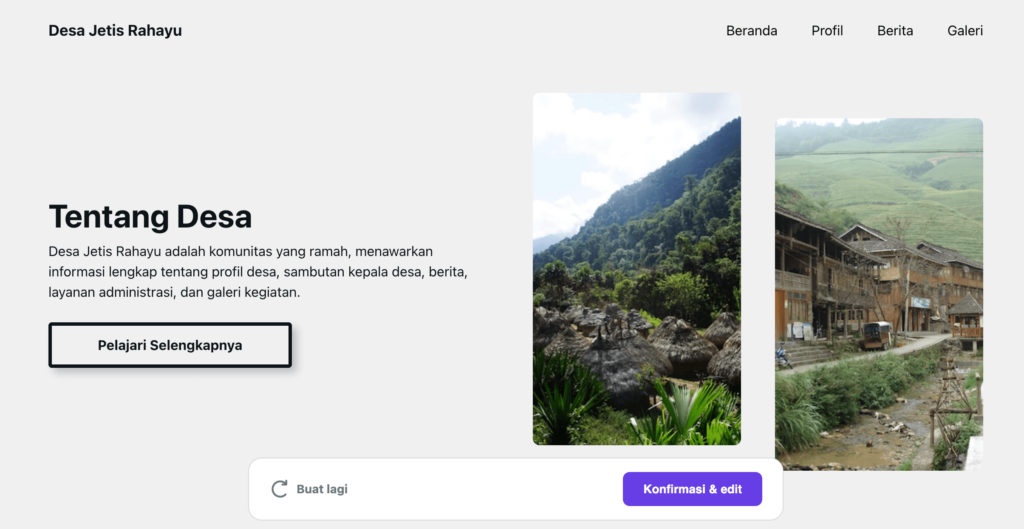Navigate to the Galeri section
The width and height of the screenshot is (1024, 529).
(965, 31)
